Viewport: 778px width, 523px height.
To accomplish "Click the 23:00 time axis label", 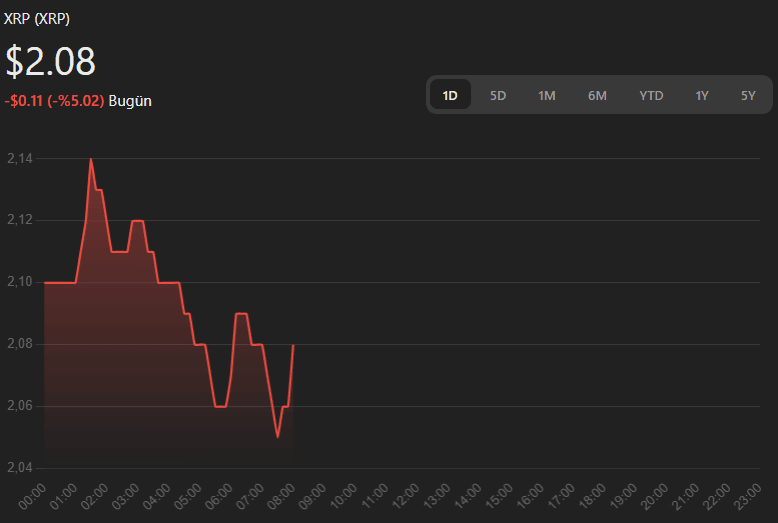I will [746, 496].
